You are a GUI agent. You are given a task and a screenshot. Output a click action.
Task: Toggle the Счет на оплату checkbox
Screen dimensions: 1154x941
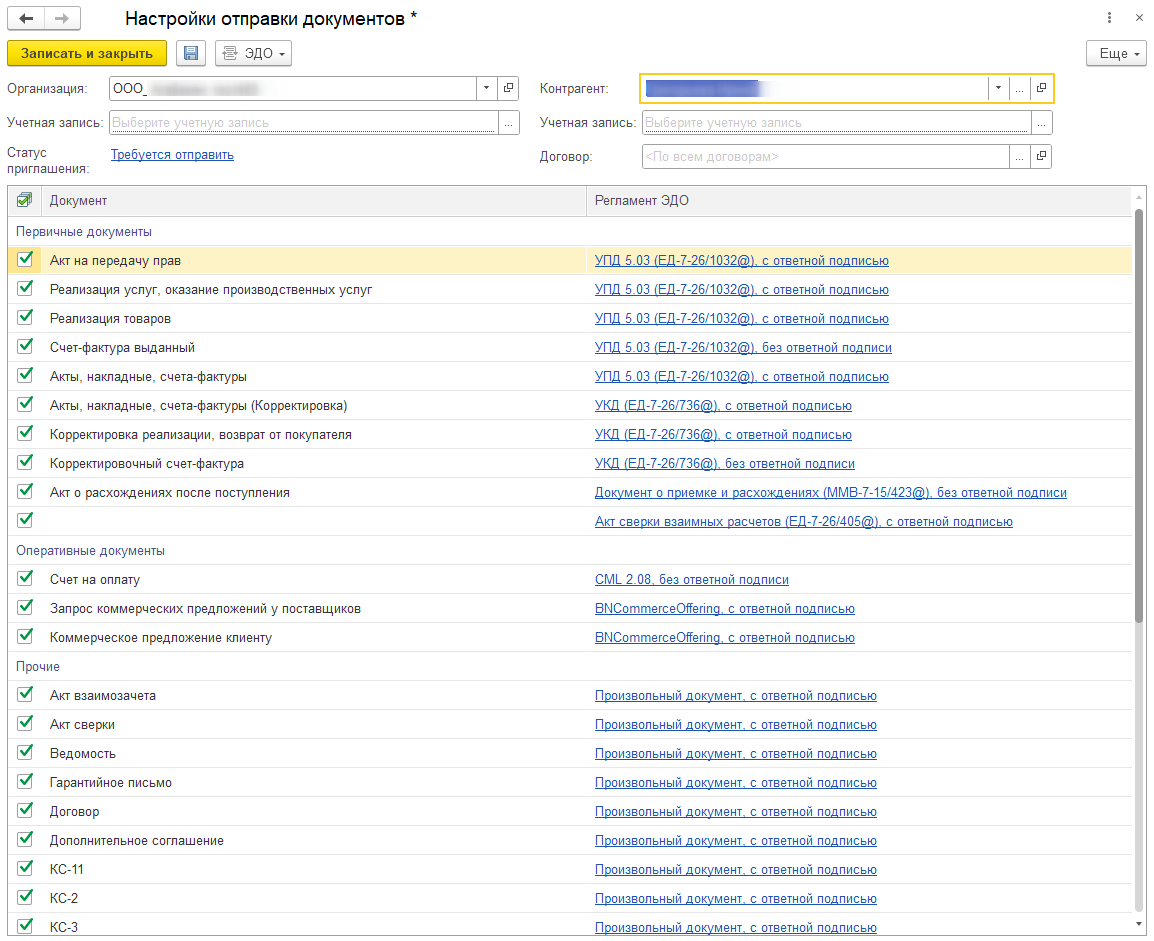tap(25, 579)
